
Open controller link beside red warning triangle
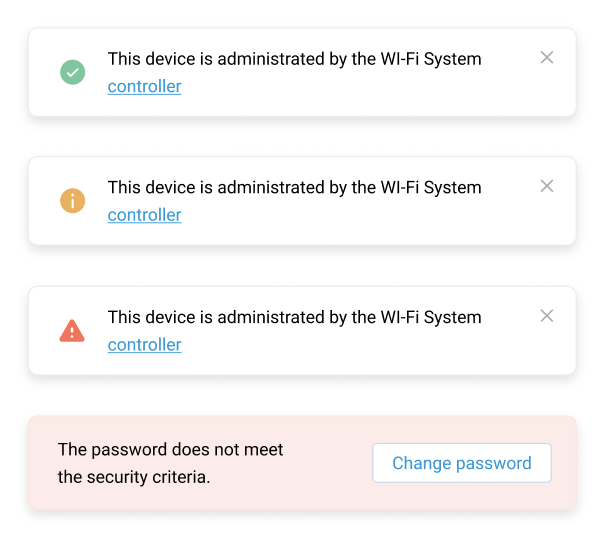click(x=144, y=345)
